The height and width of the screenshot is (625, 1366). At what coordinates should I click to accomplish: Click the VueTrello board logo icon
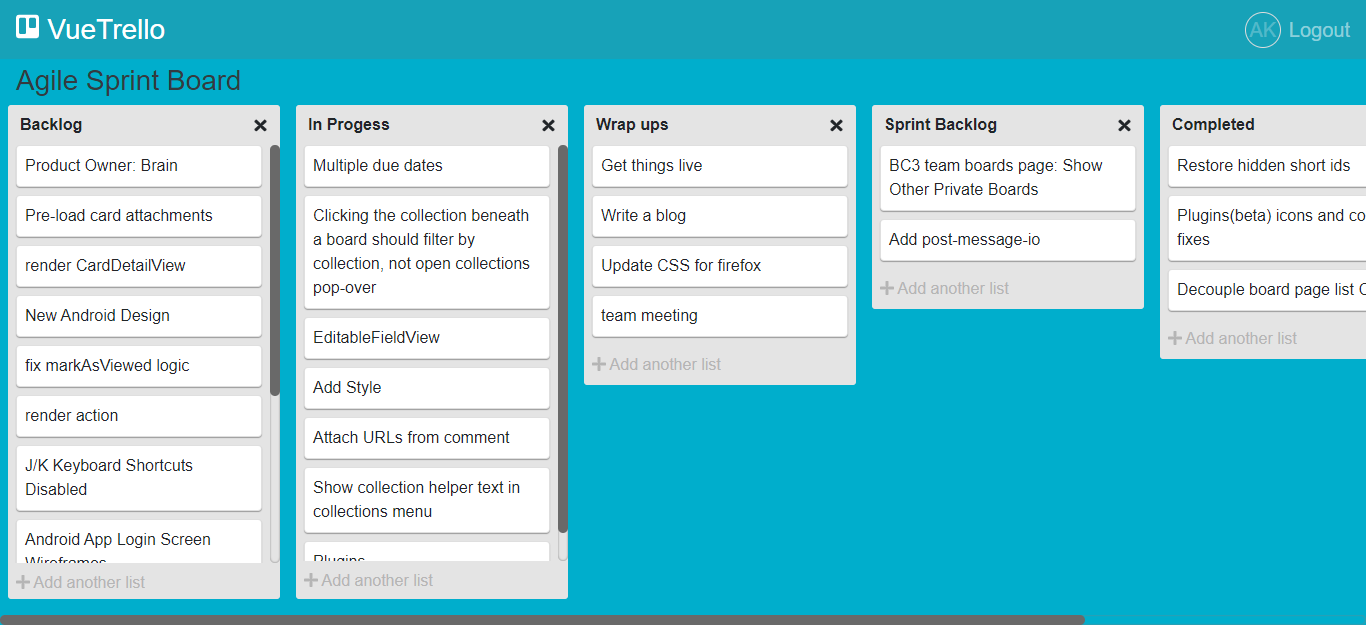[26, 26]
